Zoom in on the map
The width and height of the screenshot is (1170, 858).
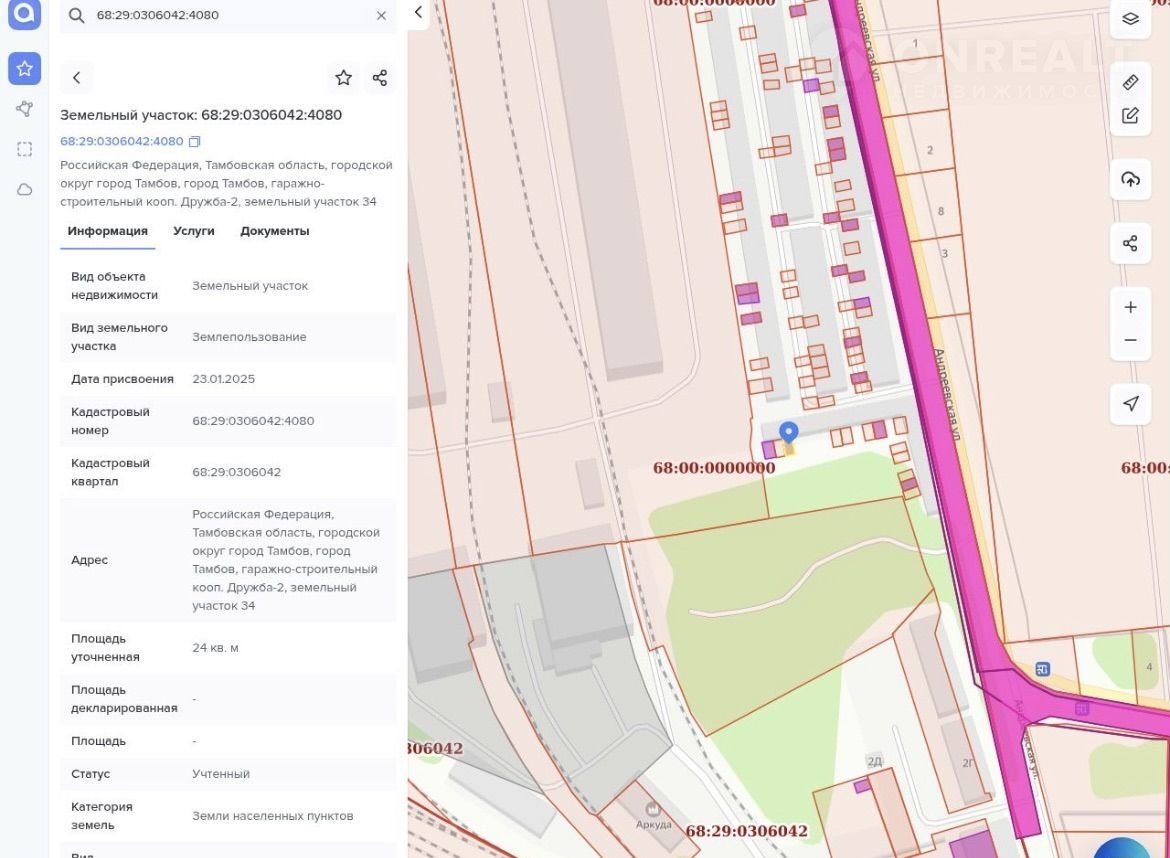1130,307
